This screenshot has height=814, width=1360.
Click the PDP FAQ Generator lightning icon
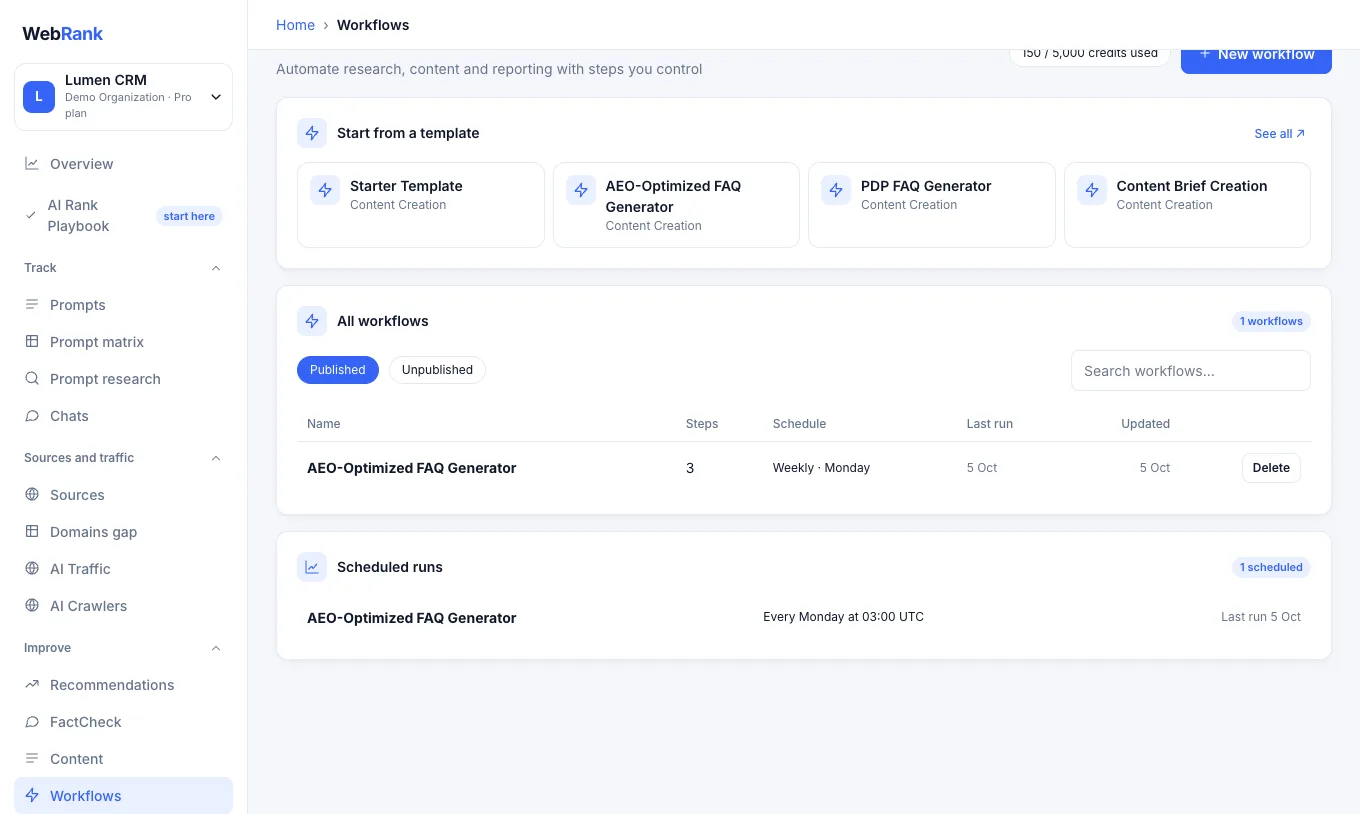click(x=836, y=190)
